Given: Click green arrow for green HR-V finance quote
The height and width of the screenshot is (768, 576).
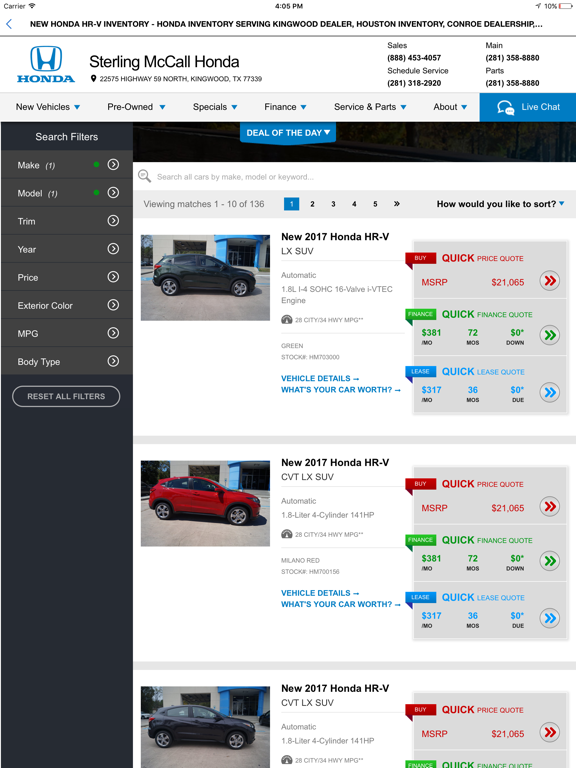Looking at the screenshot, I should [x=550, y=335].
